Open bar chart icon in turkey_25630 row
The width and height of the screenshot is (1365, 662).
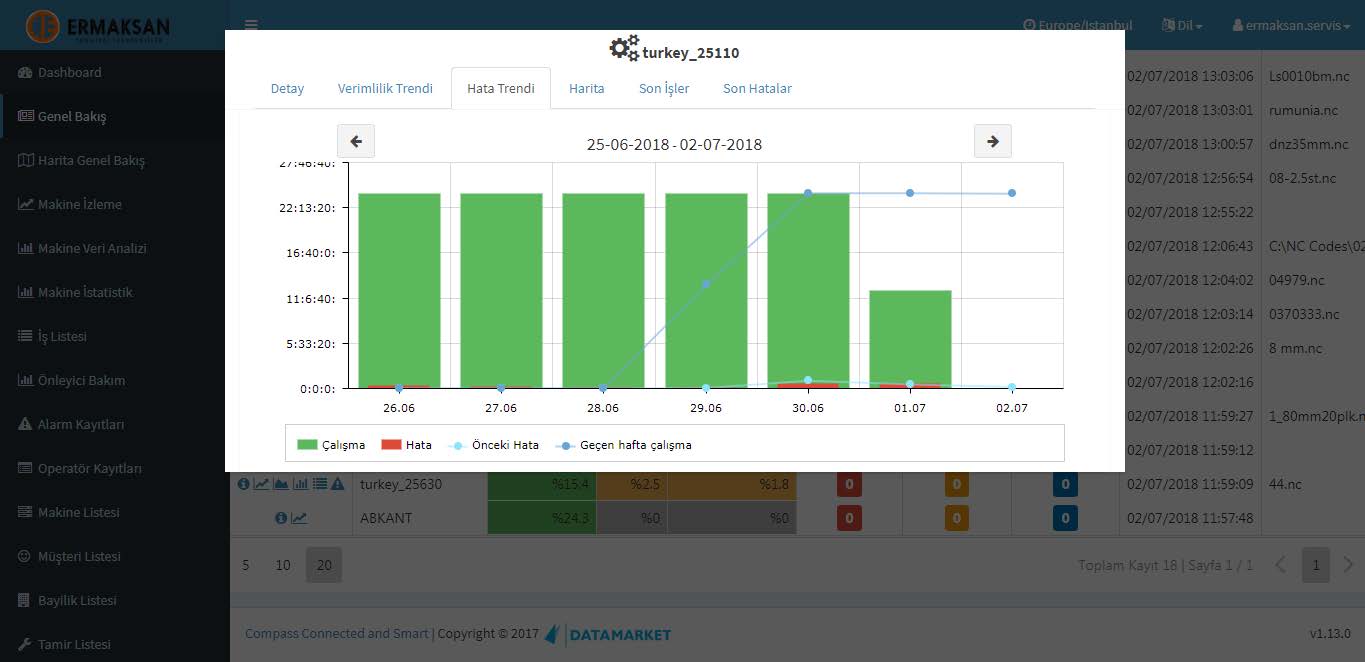click(300, 484)
